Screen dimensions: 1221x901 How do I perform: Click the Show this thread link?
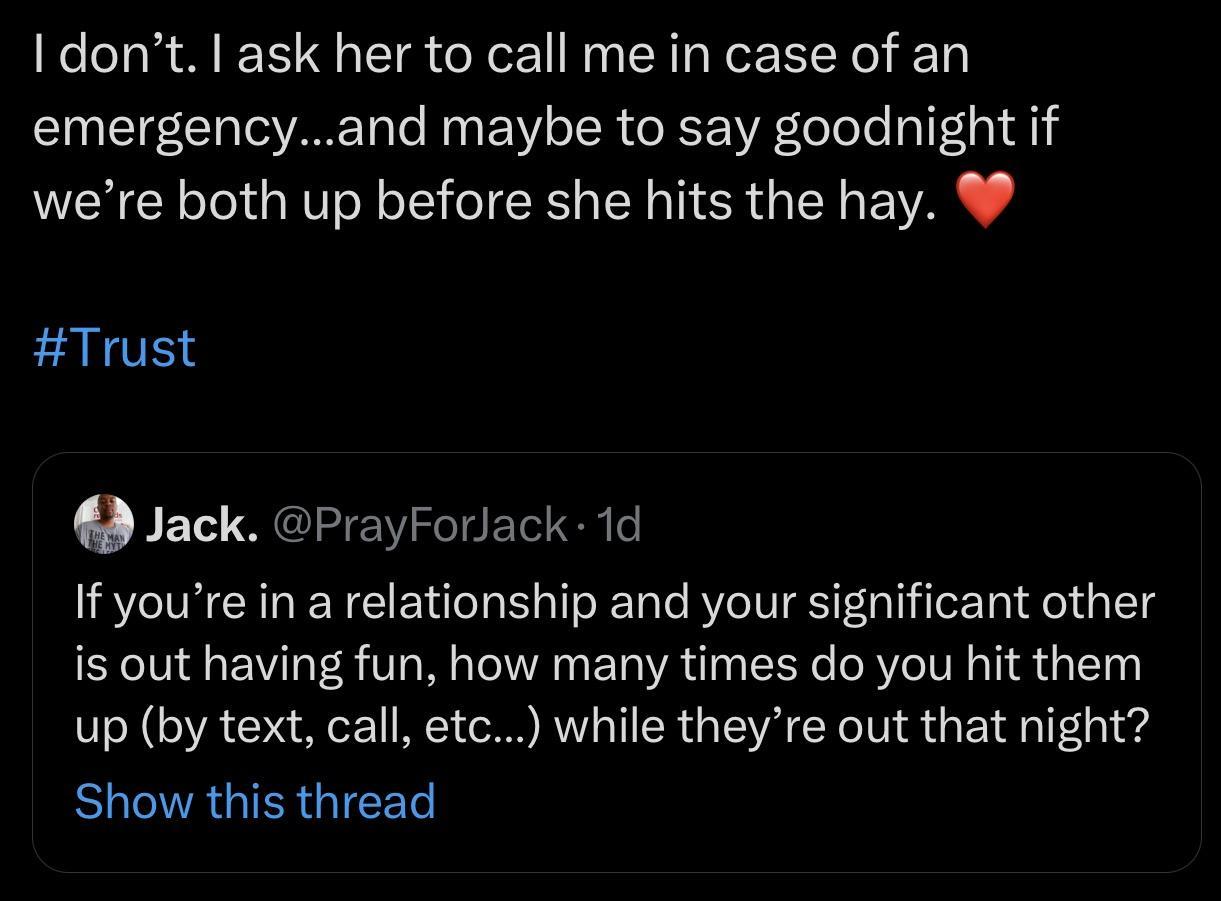[255, 800]
